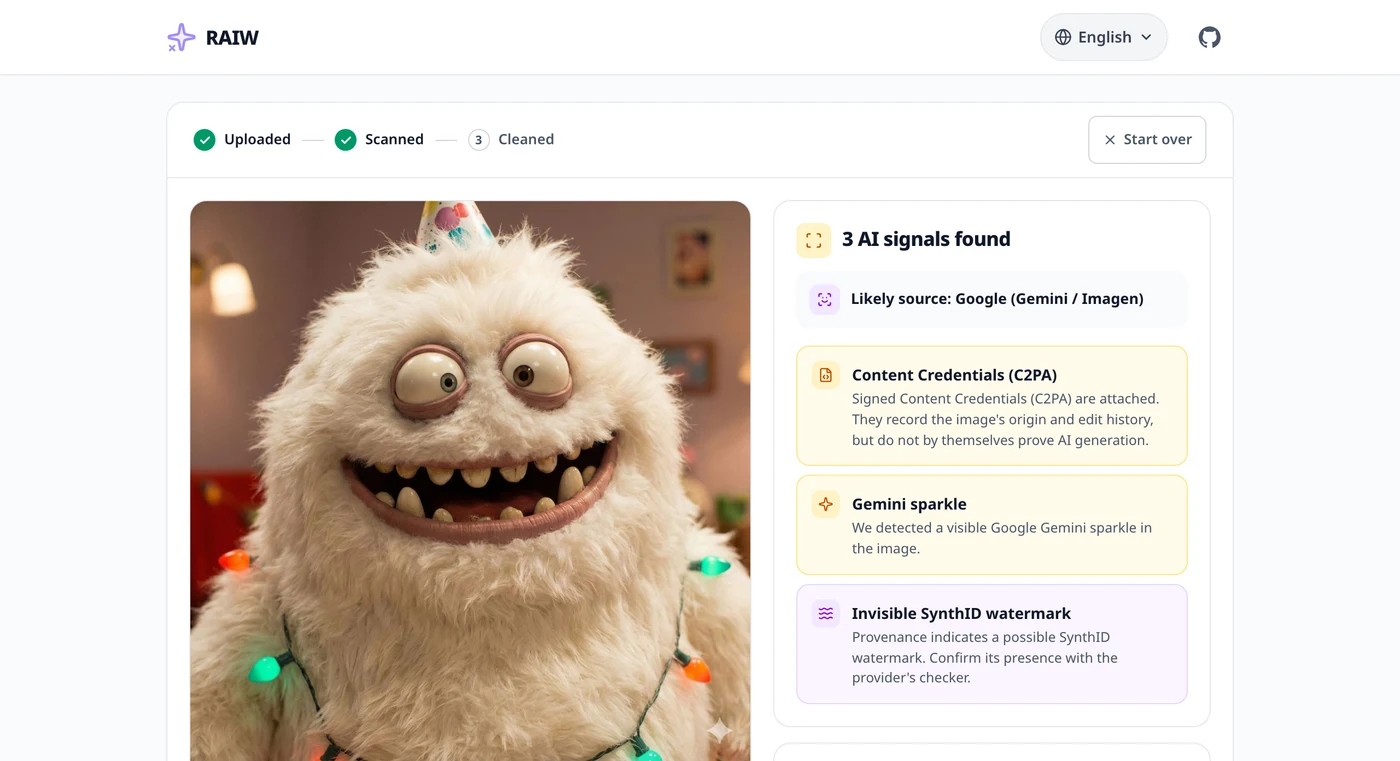Viewport: 1400px width, 761px height.
Task: Expand the English language dropdown chevron
Action: click(1146, 37)
